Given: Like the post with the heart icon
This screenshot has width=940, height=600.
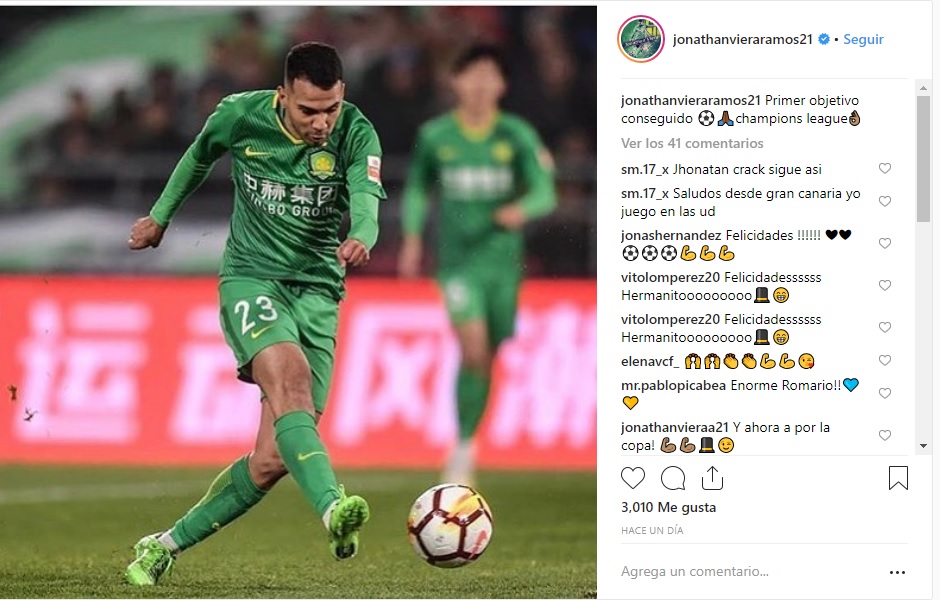Looking at the screenshot, I should point(632,478).
